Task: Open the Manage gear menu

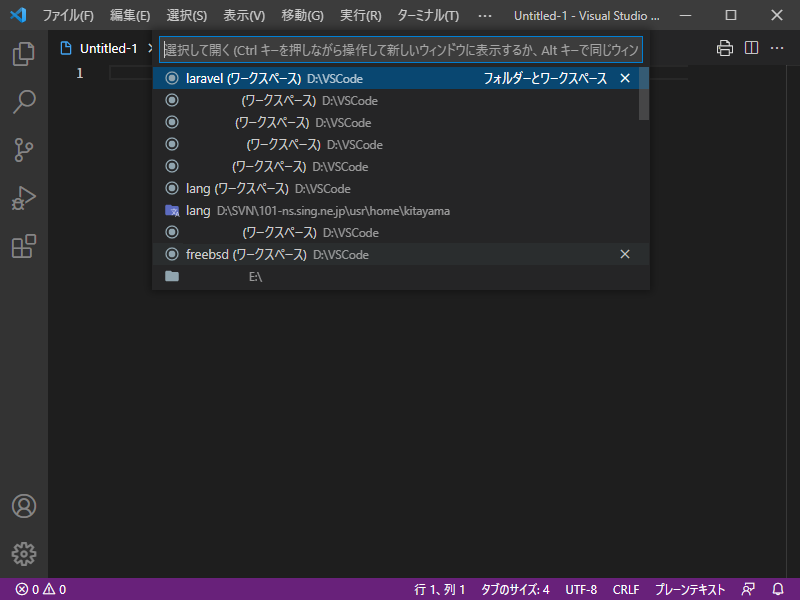Action: (23, 554)
